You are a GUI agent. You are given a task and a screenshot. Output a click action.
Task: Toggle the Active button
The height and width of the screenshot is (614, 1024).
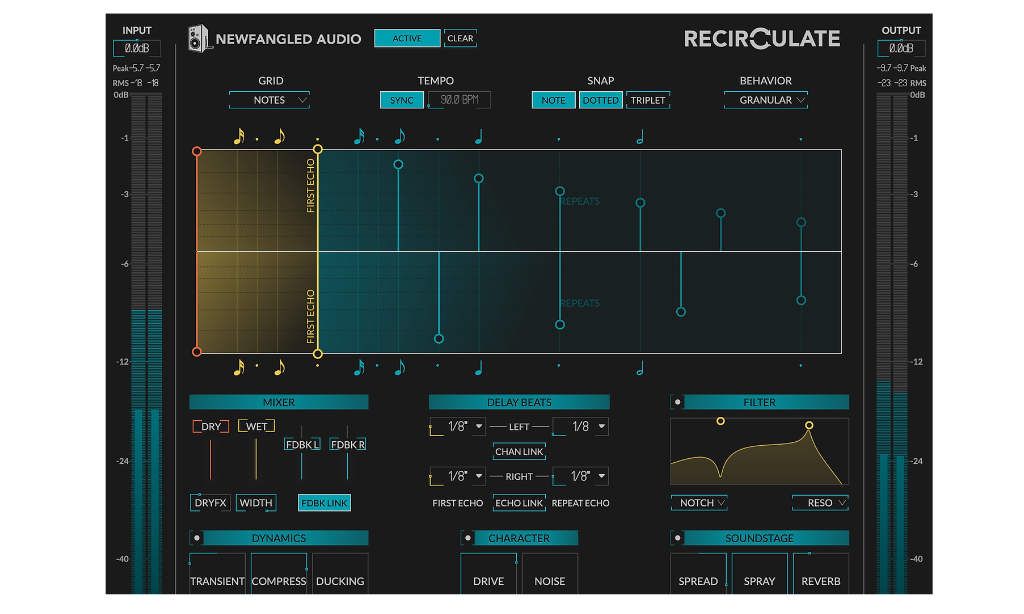pos(407,39)
